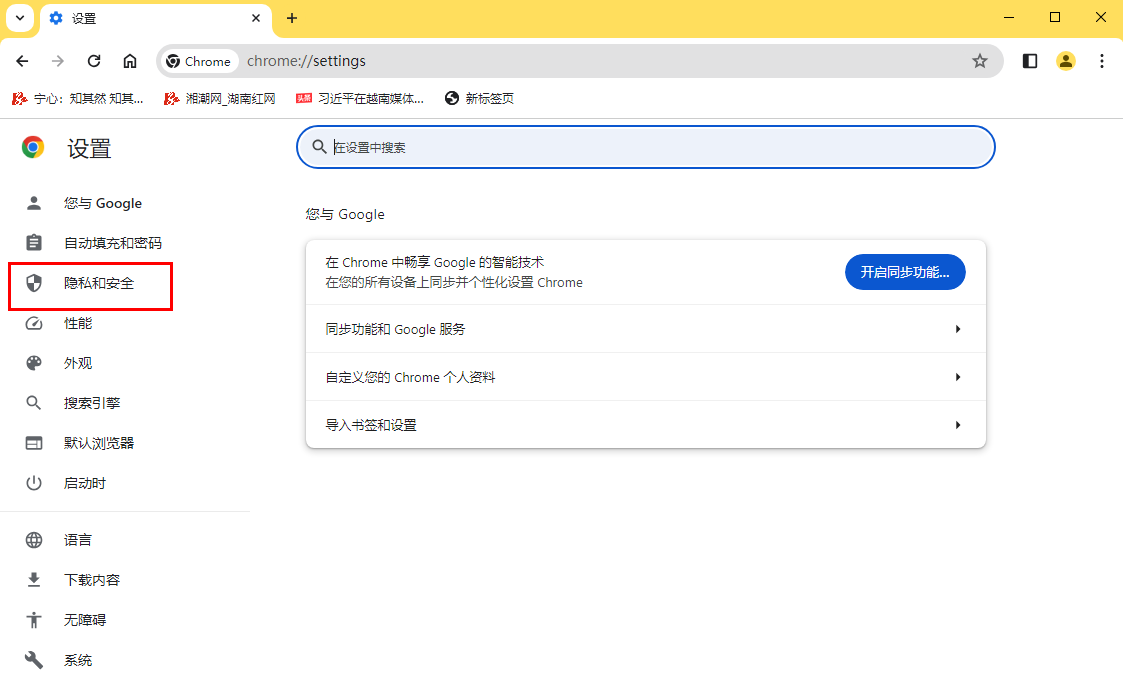Open 外观 settings section
1123x692 pixels.
(x=77, y=363)
